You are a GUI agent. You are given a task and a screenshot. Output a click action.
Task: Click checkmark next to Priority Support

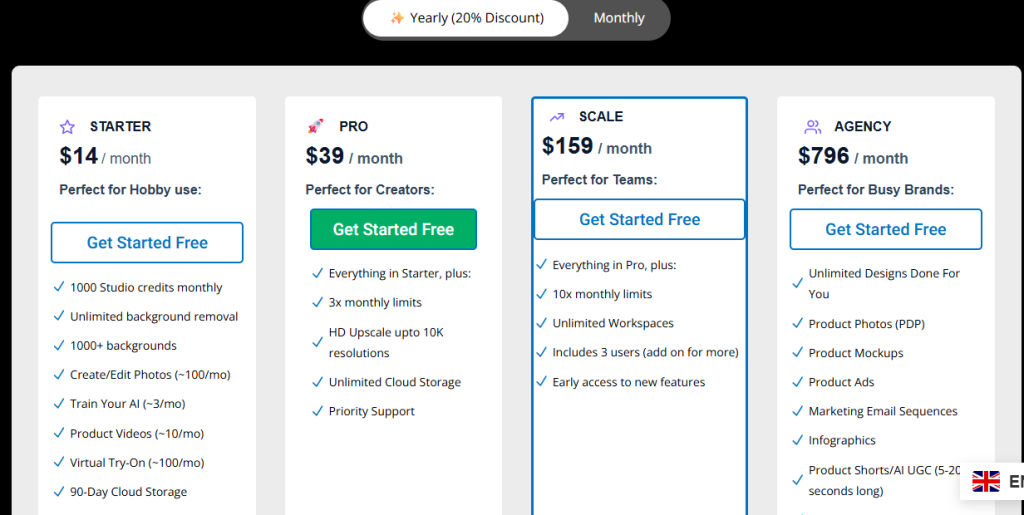[x=317, y=411]
